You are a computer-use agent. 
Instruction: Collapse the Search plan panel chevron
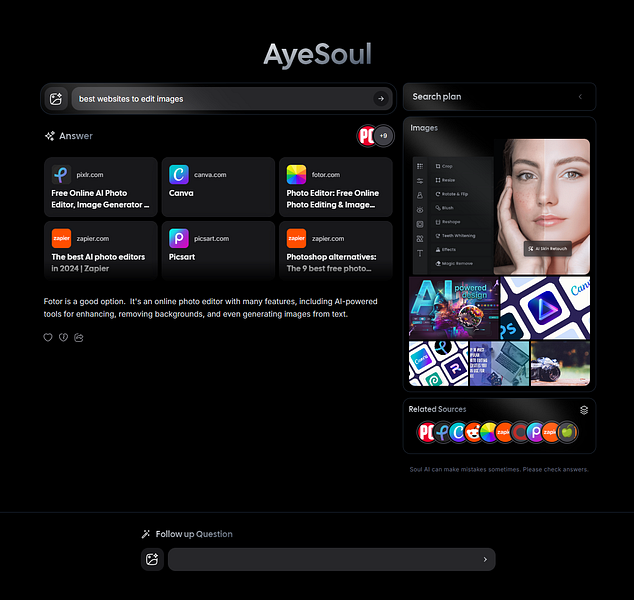[x=580, y=97]
